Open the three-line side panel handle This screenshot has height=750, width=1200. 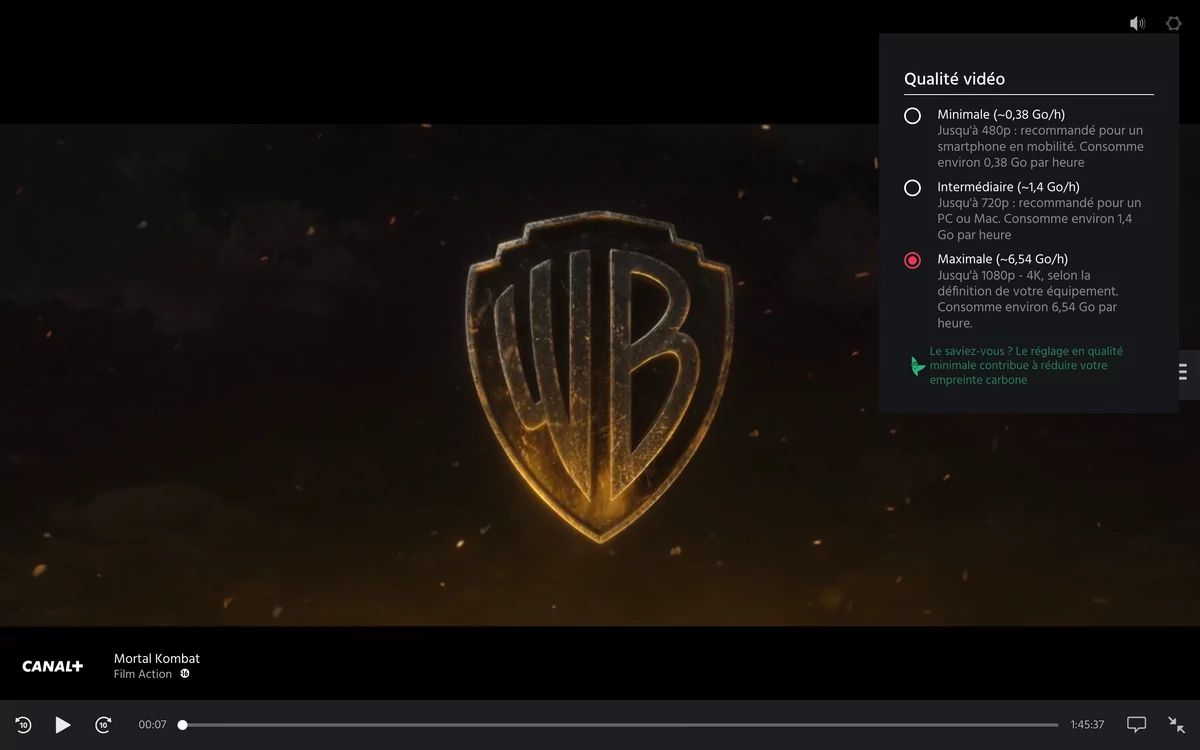pos(1183,371)
